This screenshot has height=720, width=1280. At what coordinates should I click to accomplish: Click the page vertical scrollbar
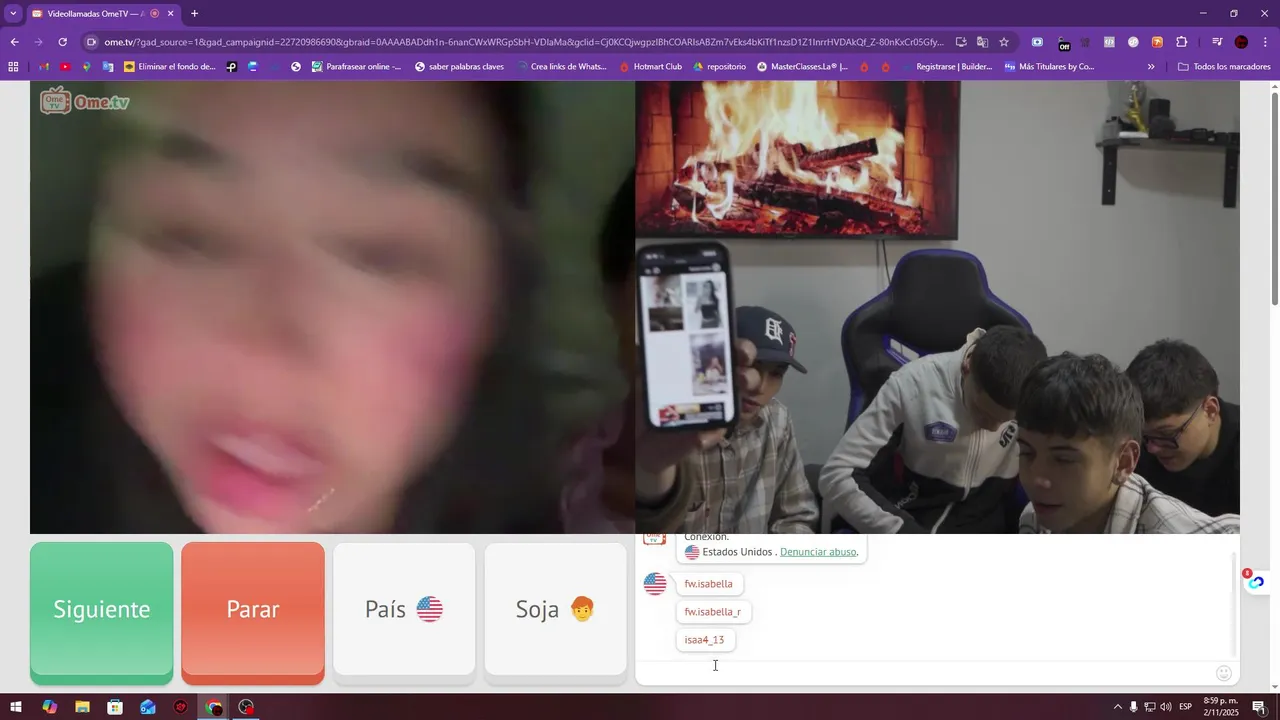point(1274,197)
